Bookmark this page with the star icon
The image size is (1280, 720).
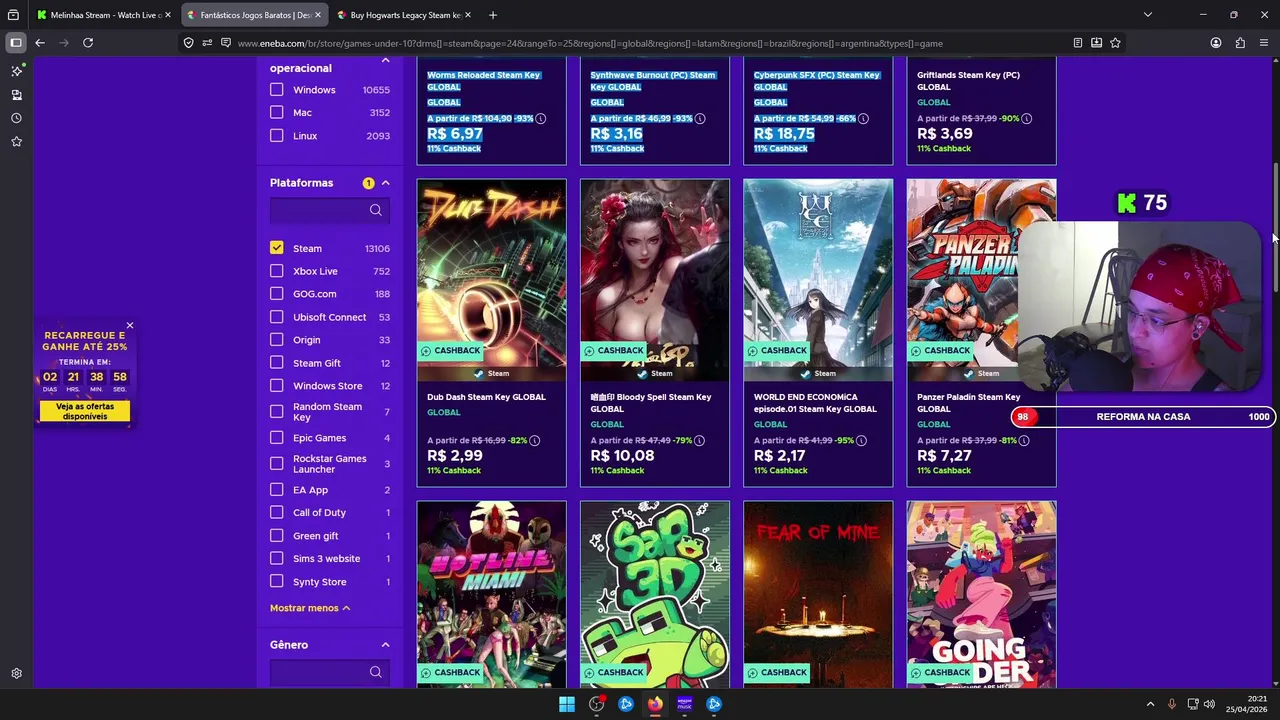(1115, 43)
